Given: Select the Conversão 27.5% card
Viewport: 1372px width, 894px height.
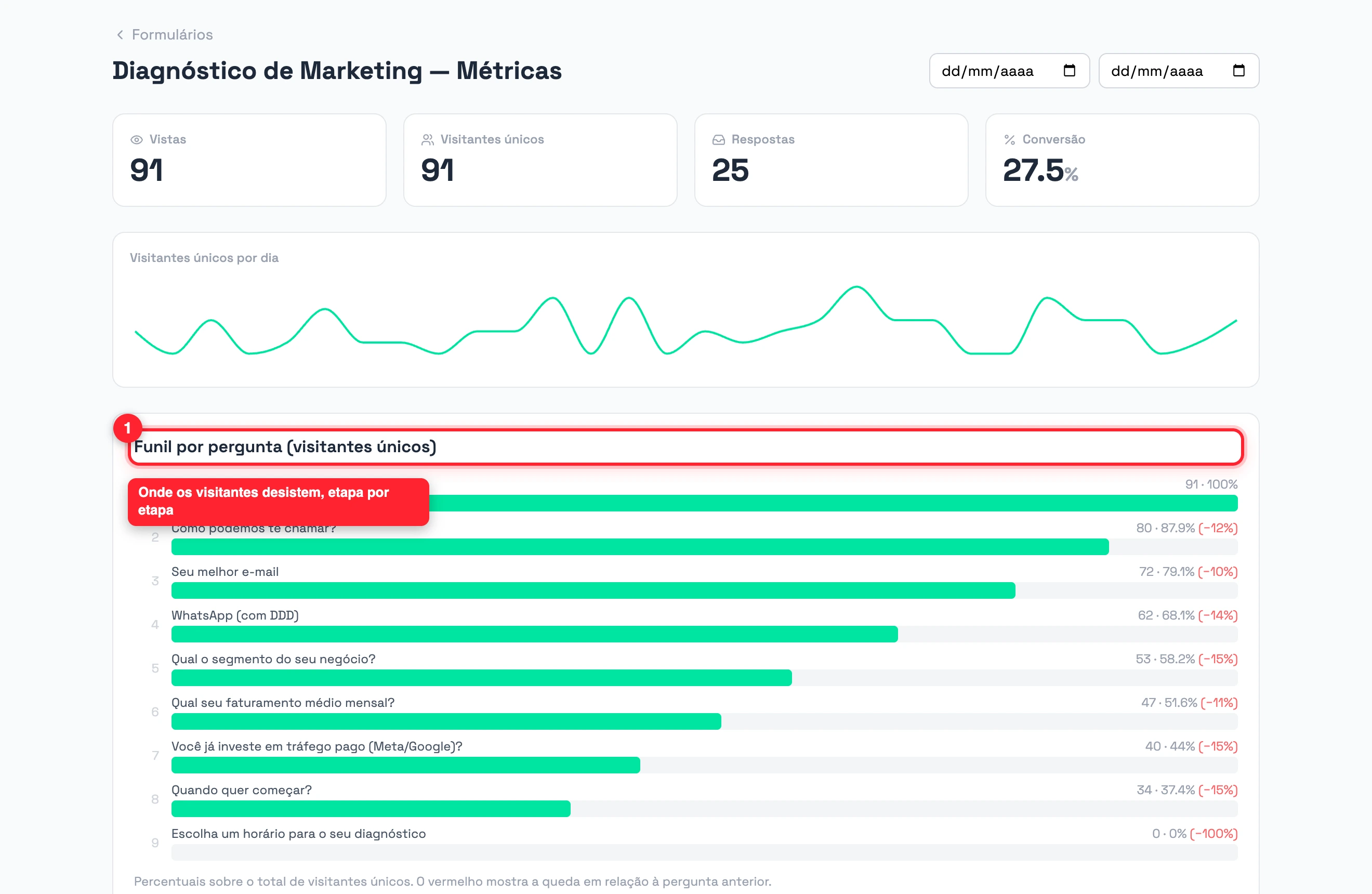Looking at the screenshot, I should pos(1122,160).
